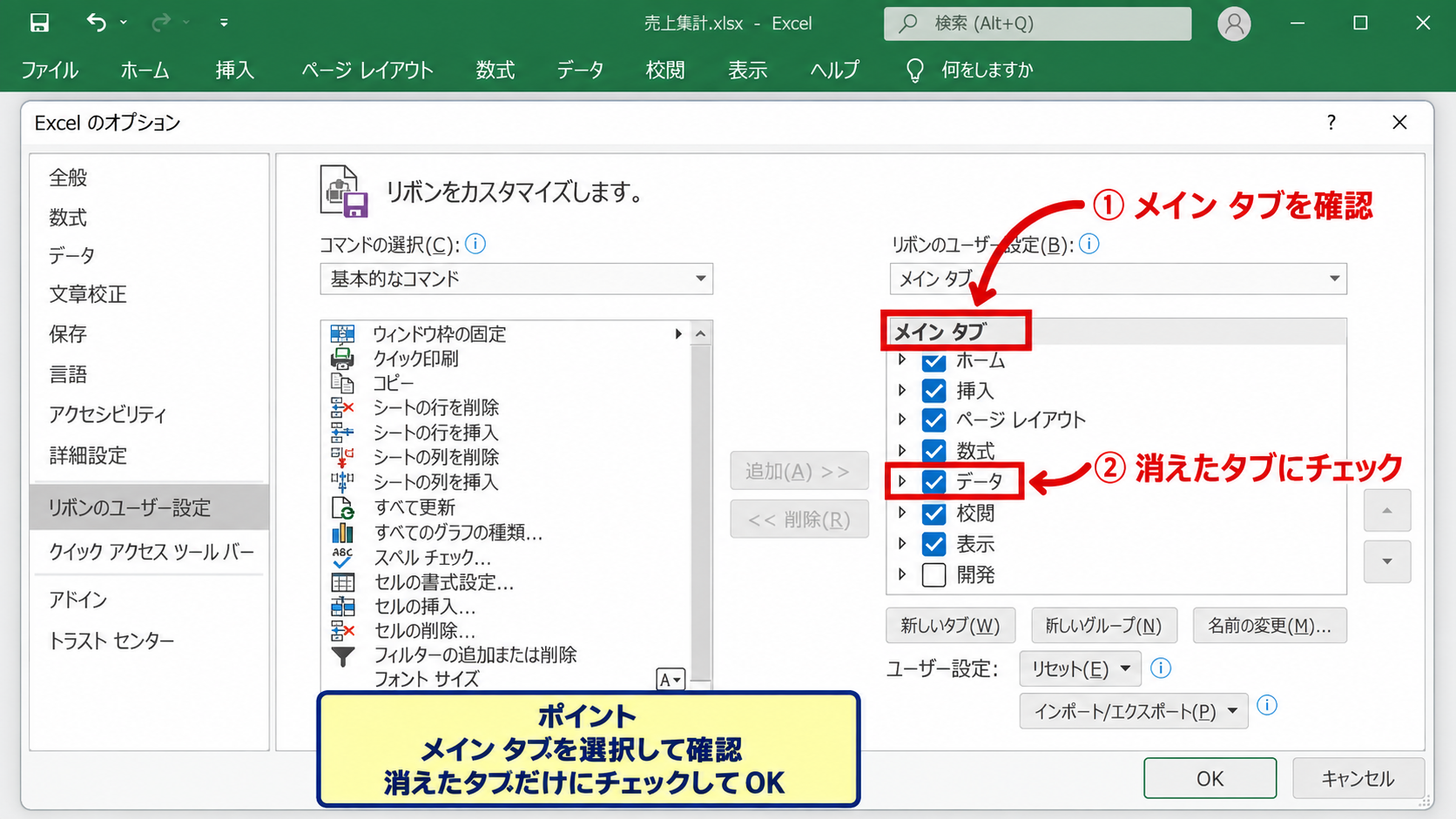This screenshot has width=1456, height=819.
Task: Click the info icon next to リセット
Action: (x=1161, y=668)
